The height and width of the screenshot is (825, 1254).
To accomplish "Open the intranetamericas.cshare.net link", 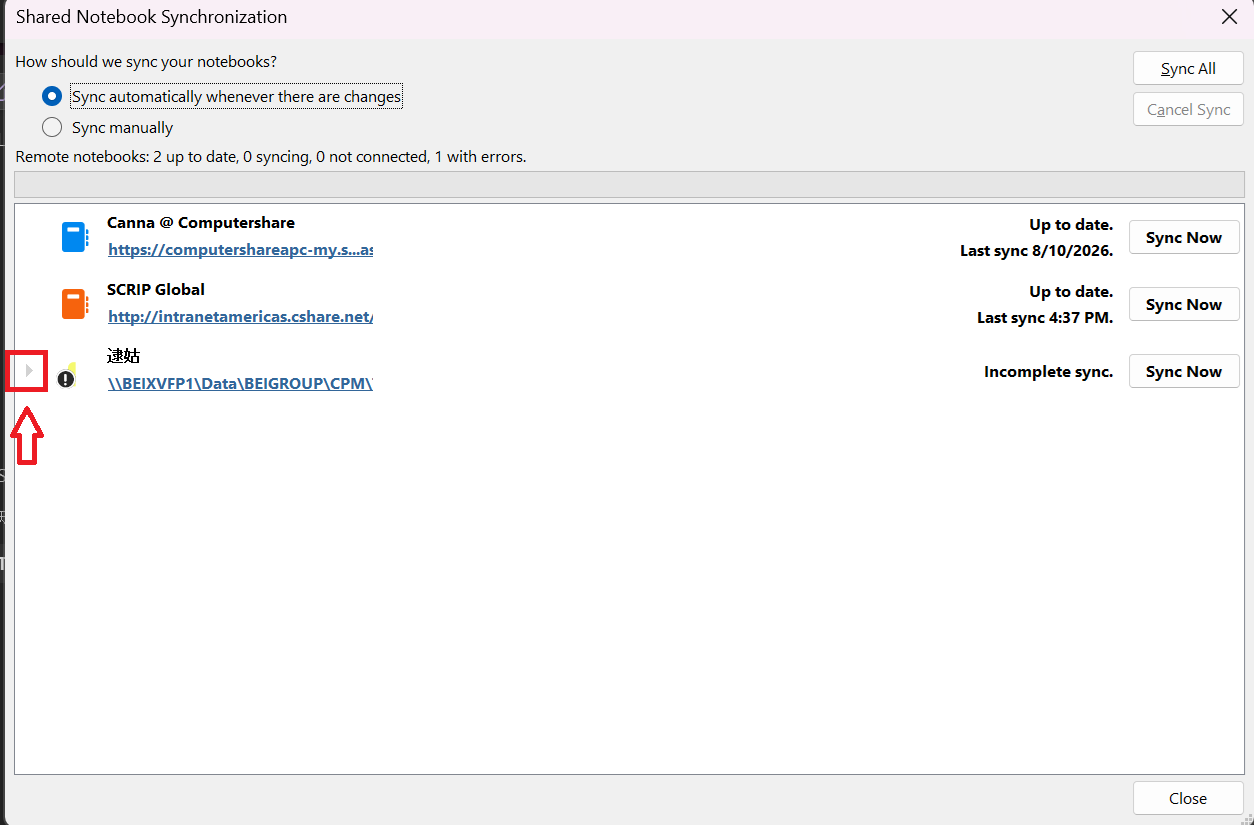I will point(240,317).
